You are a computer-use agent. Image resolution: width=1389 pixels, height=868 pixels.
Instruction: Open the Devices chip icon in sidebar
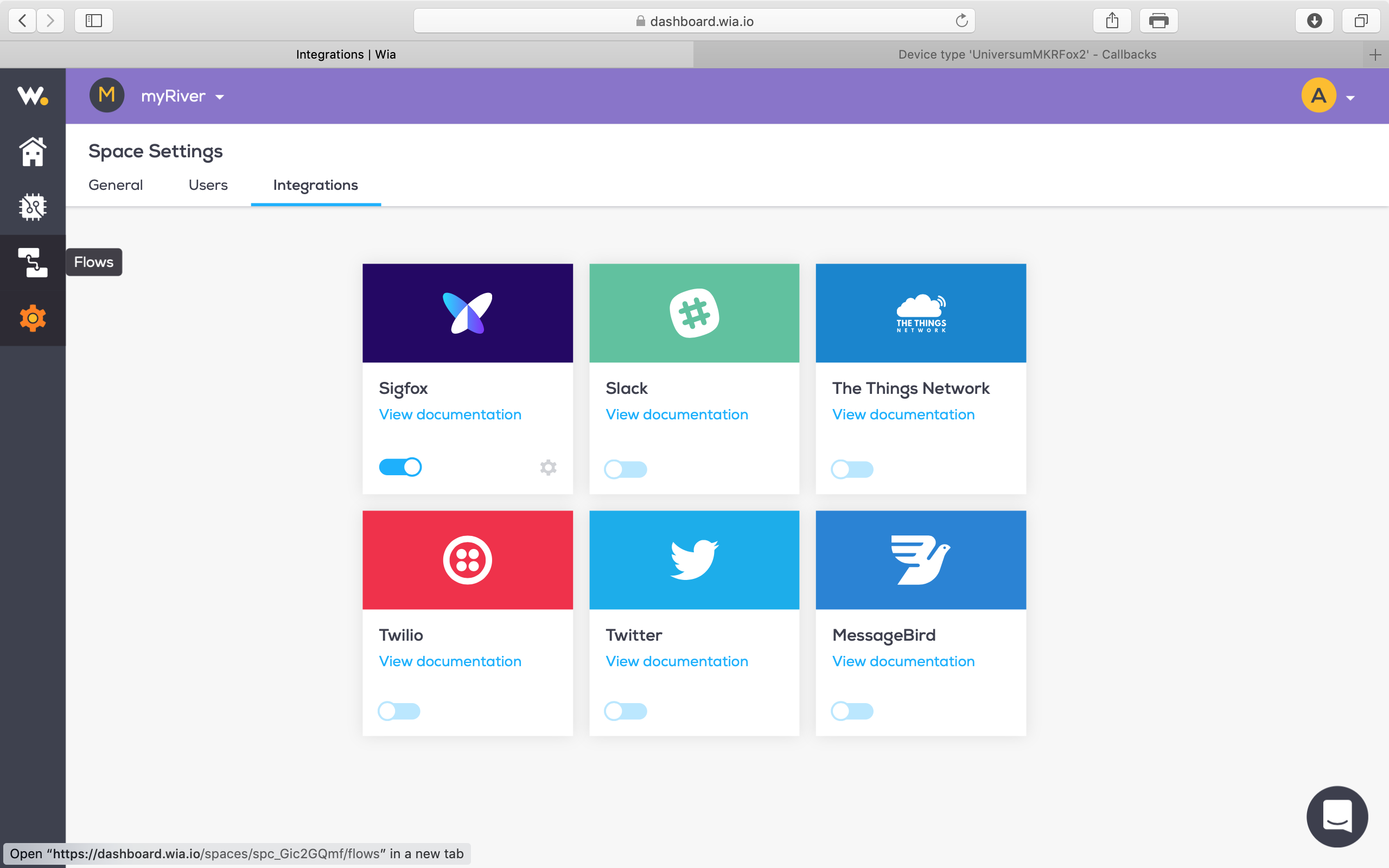click(x=33, y=207)
